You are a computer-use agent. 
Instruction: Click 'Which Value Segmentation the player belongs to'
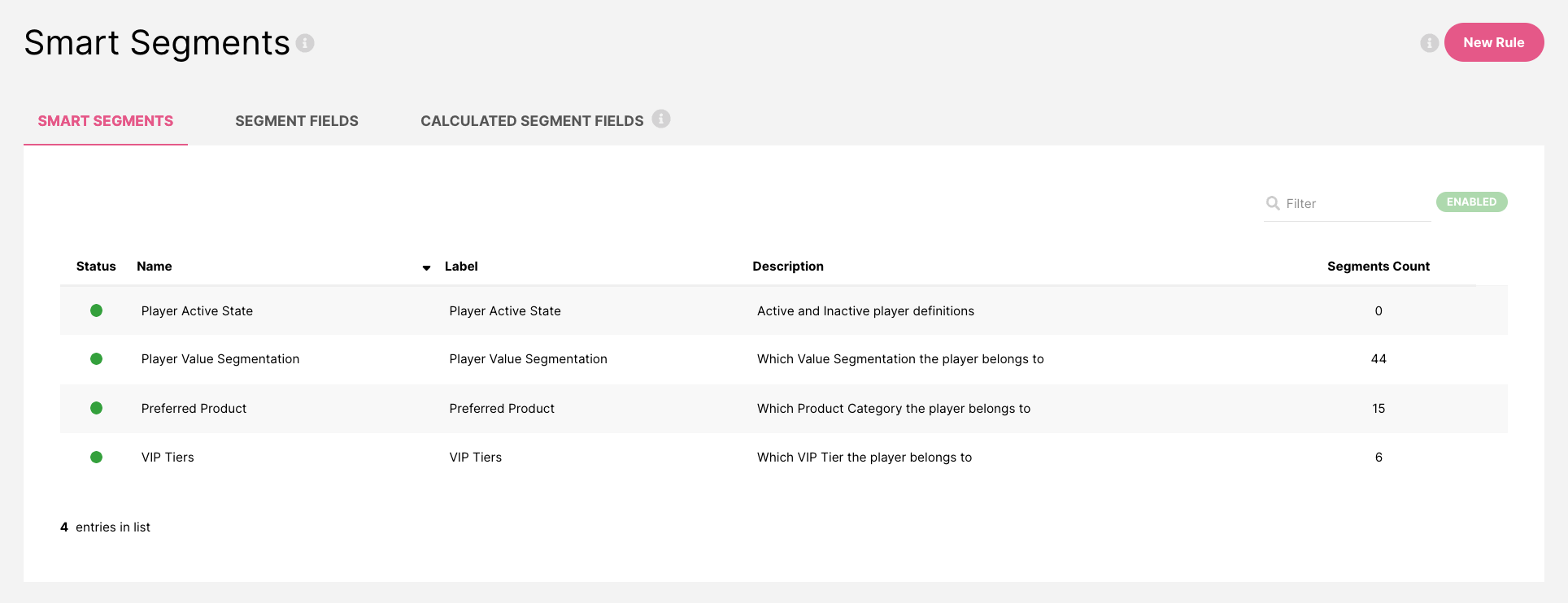[900, 358]
